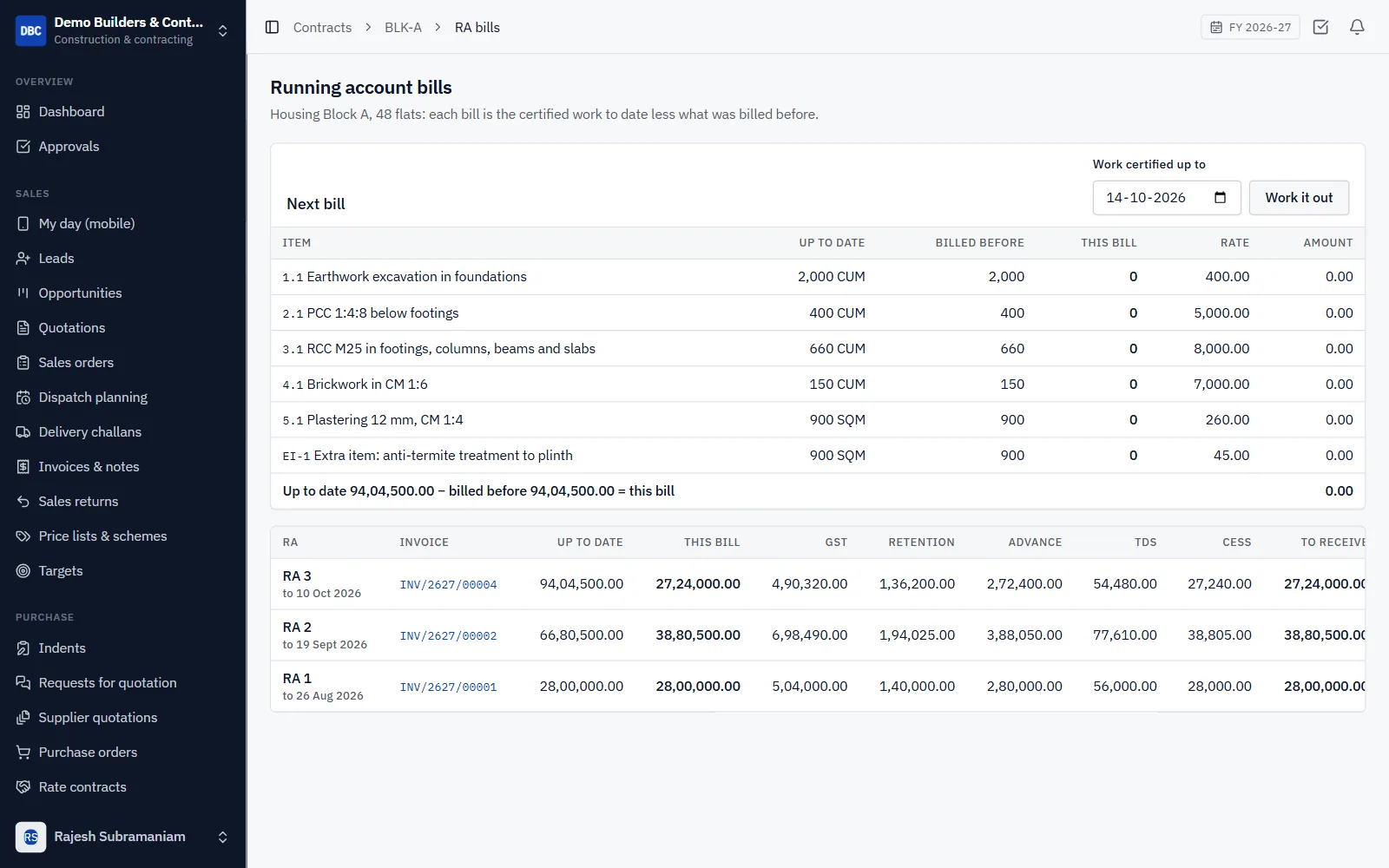1389x868 pixels.
Task: Select the RA 3 bill row label
Action: [297, 576]
